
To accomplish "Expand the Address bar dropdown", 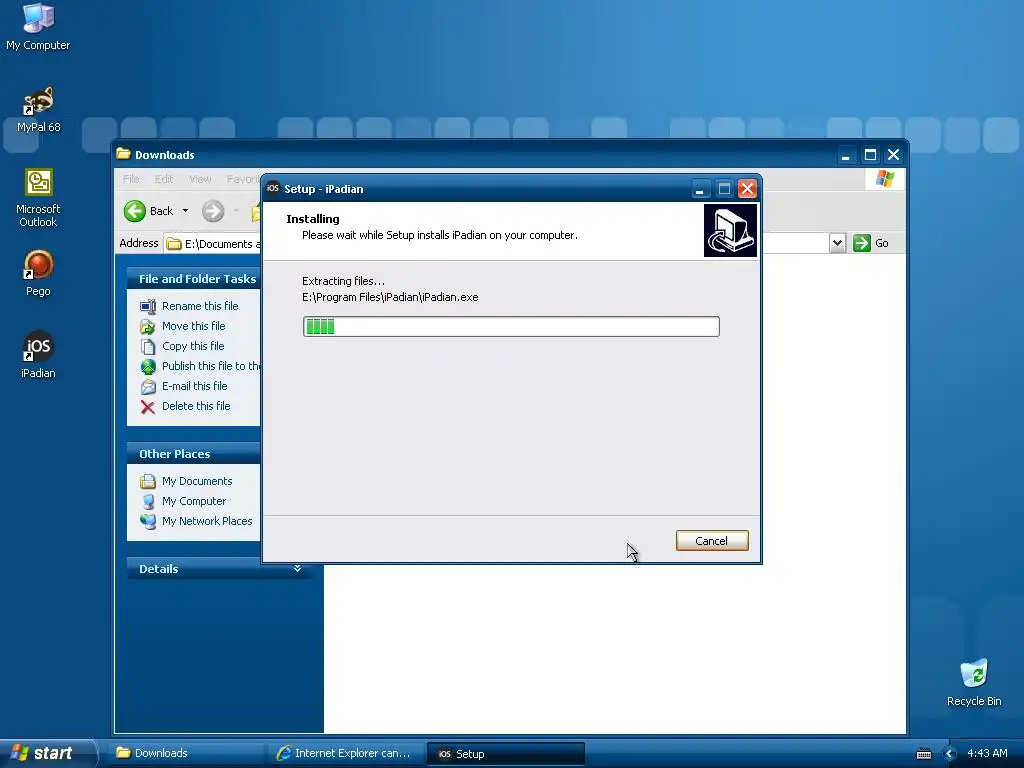I will tap(837, 243).
